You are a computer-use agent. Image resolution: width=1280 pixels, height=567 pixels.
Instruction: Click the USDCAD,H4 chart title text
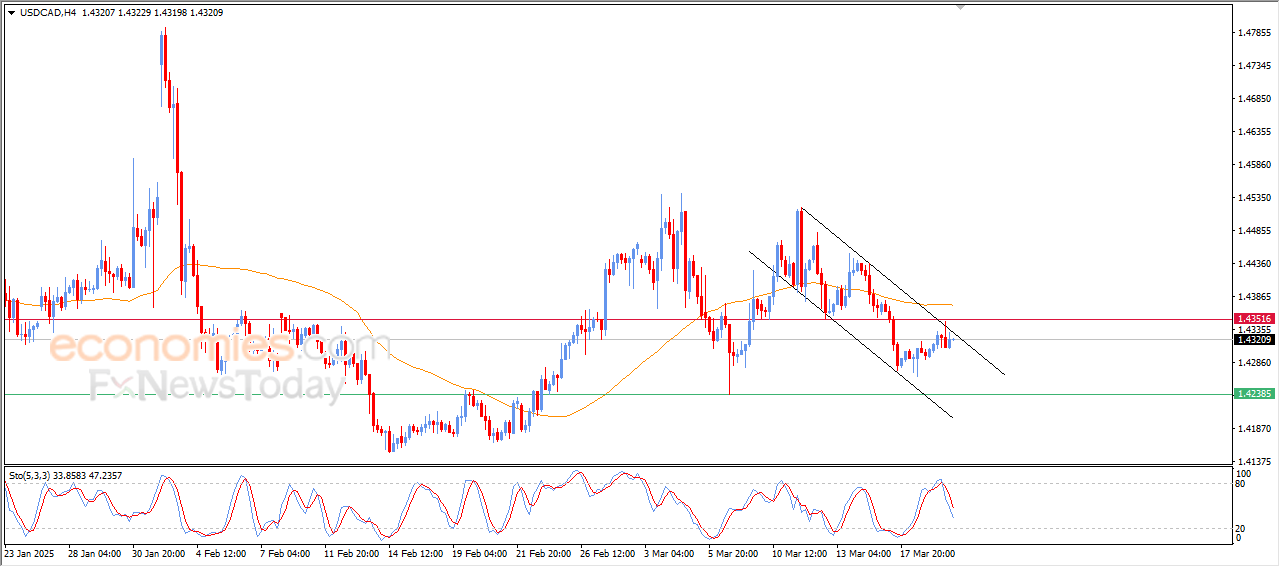[x=47, y=13]
